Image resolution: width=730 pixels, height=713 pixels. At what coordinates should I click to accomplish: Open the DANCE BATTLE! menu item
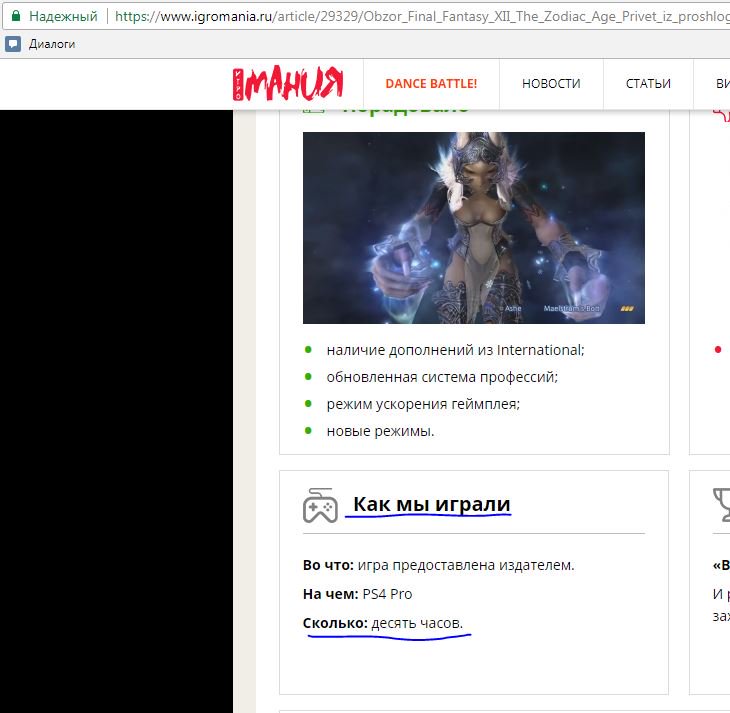pyautogui.click(x=431, y=84)
